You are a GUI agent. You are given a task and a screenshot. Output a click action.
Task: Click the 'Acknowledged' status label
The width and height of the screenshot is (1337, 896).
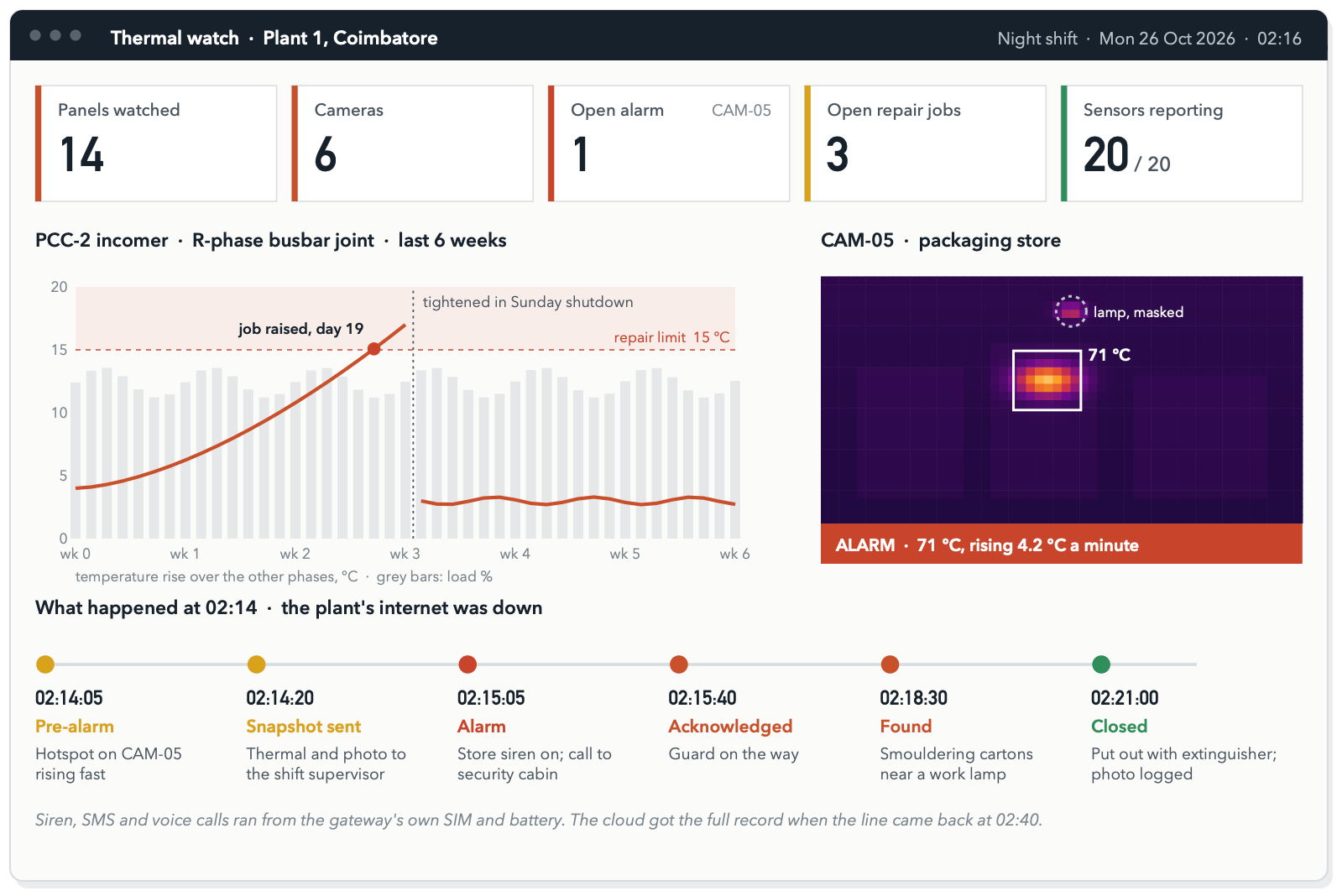[x=730, y=727]
